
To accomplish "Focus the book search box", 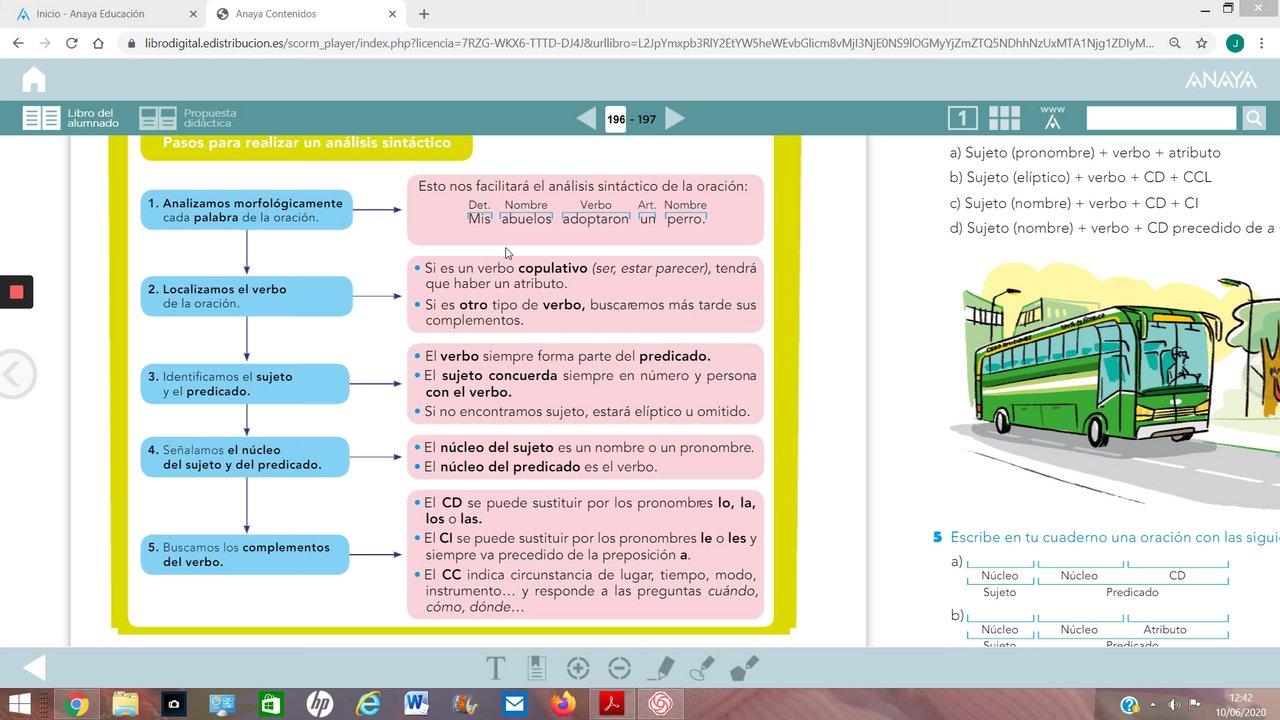I will [x=1161, y=119].
